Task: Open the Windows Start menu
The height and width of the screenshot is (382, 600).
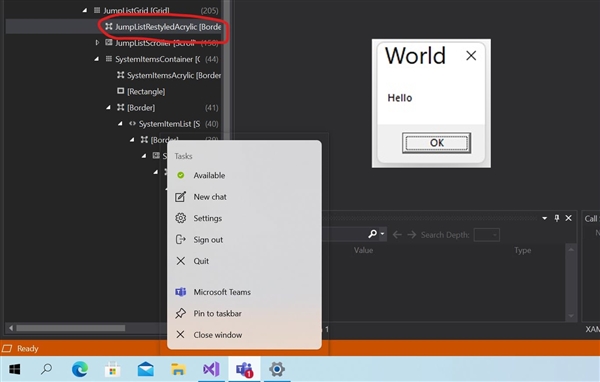Action: (15, 369)
